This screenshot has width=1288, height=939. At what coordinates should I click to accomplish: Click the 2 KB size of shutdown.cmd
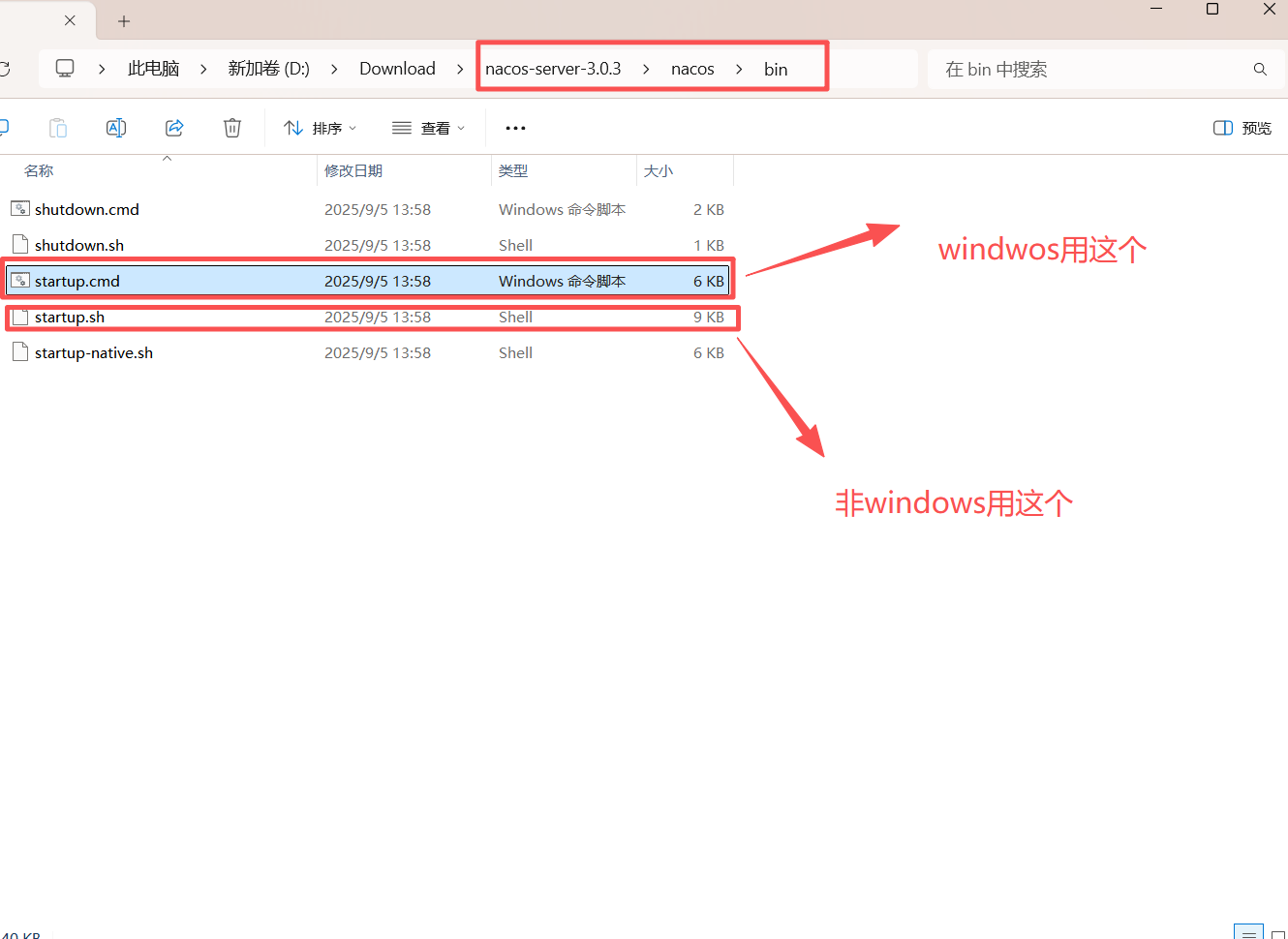point(709,209)
